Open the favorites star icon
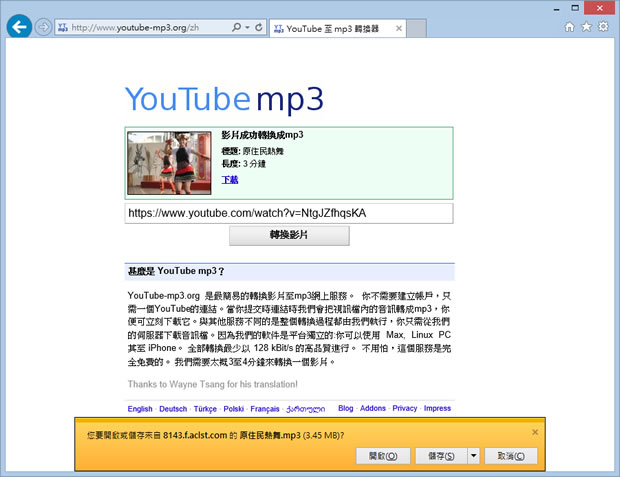The height and width of the screenshot is (477, 620). [585, 27]
